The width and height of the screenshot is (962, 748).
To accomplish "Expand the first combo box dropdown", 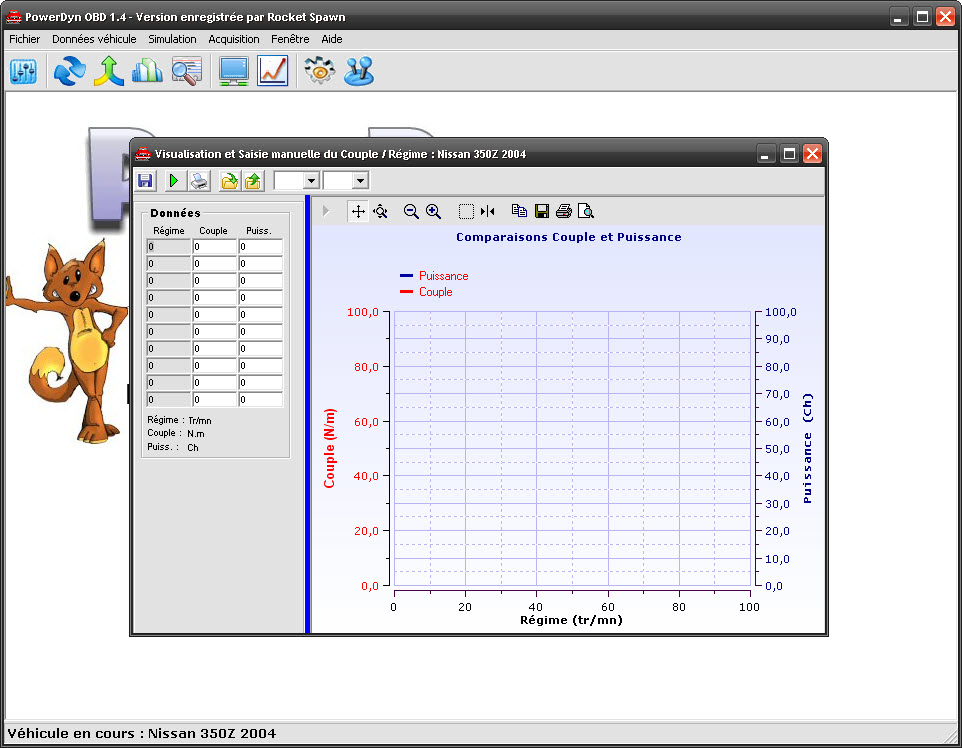I will pos(311,181).
